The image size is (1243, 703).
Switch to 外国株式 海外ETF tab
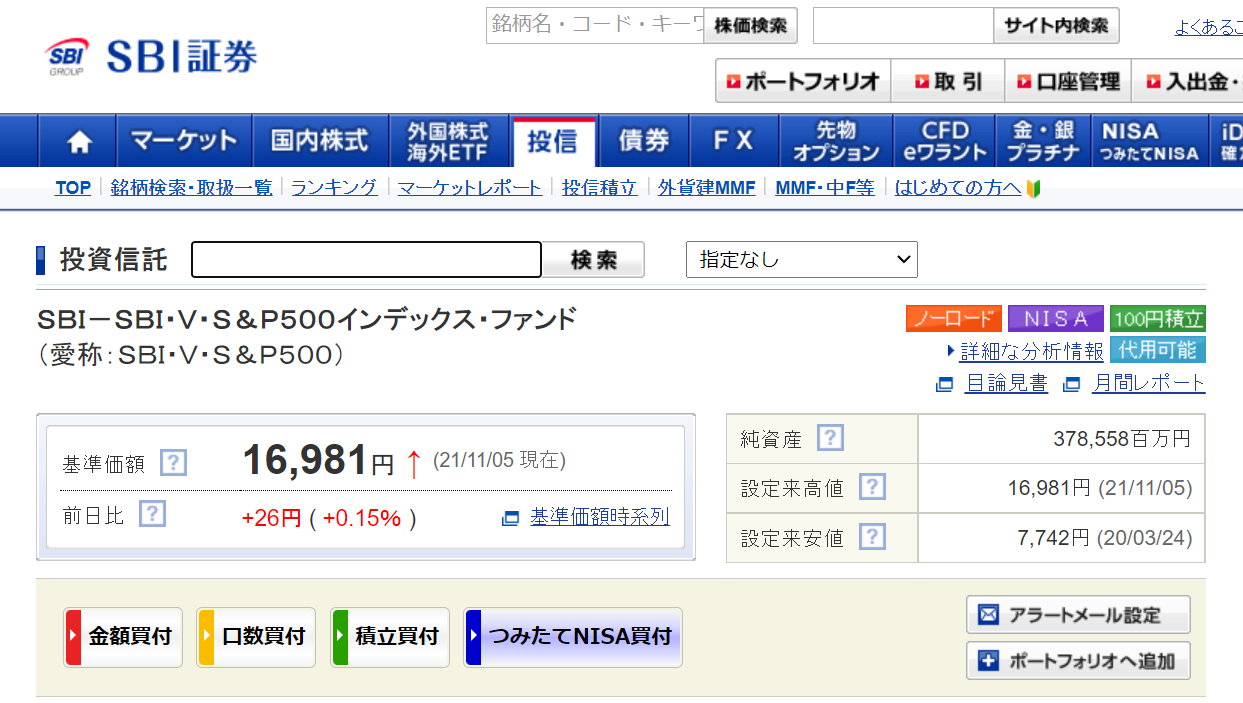point(448,141)
